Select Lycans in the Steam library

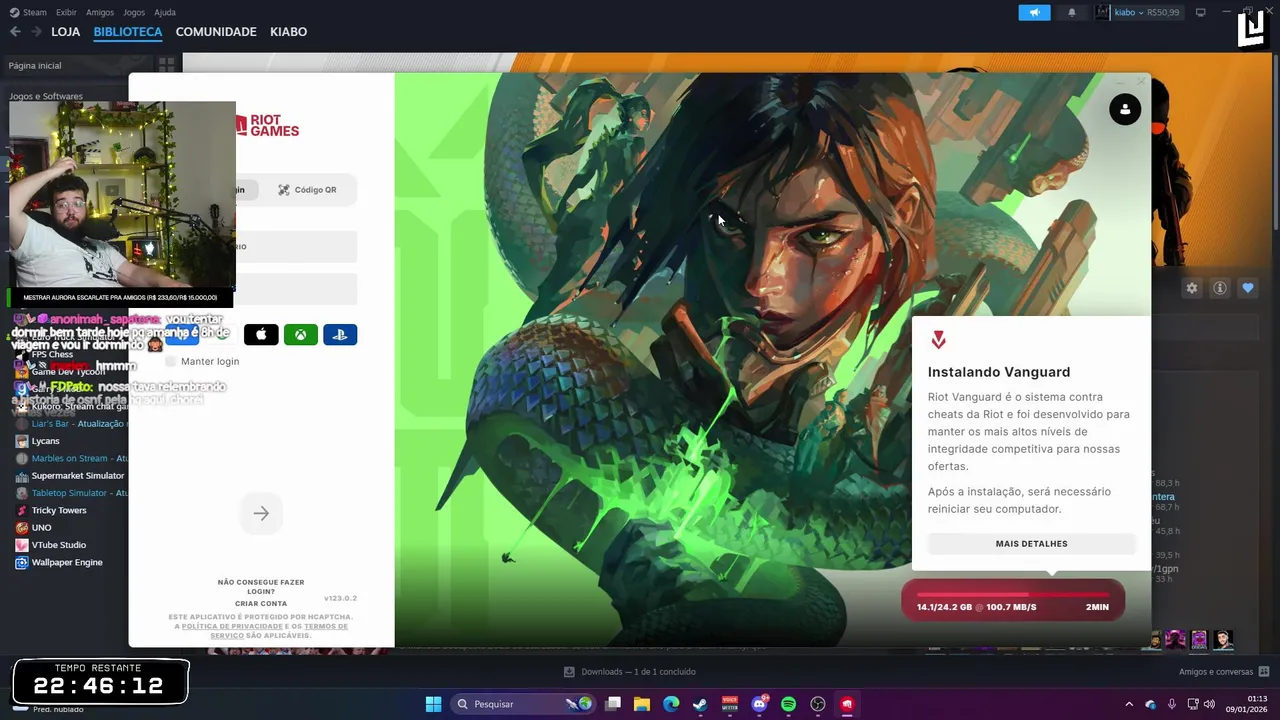pyautogui.click(x=45, y=441)
